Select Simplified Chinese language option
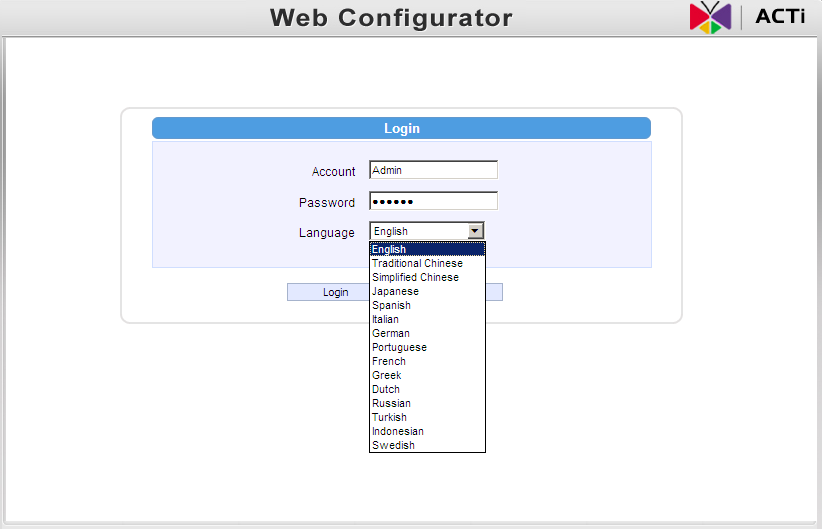The image size is (822, 529). pyautogui.click(x=427, y=277)
